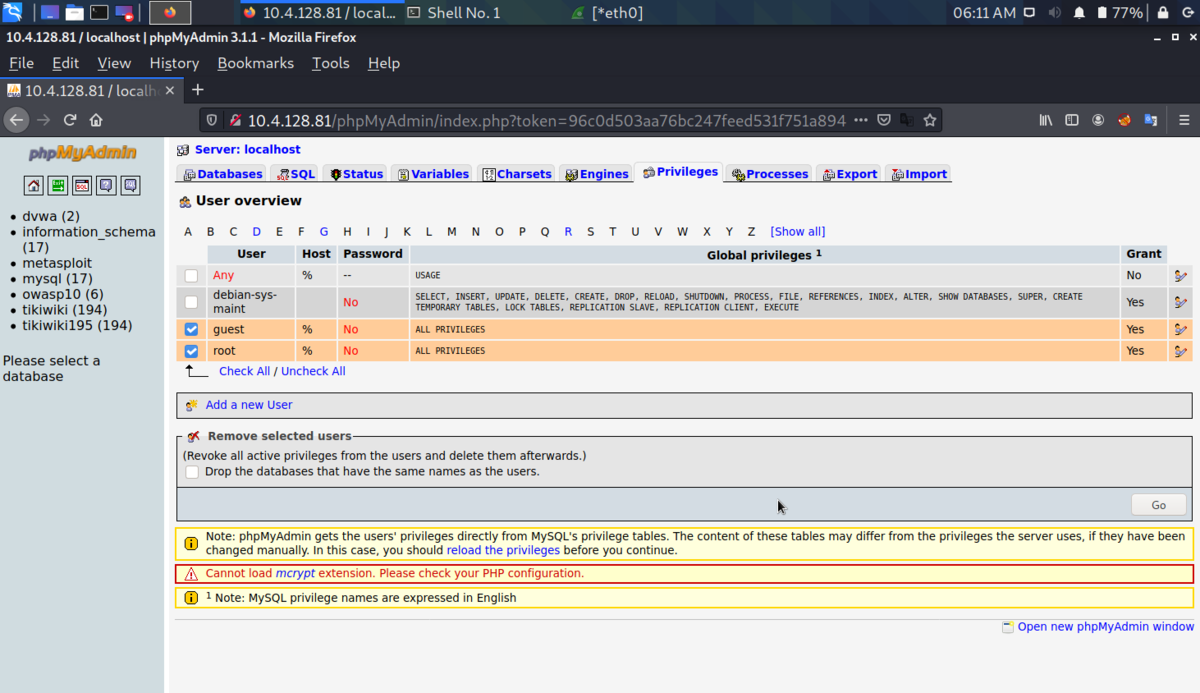Screen dimensions: 1200x693
Task: Click the Uncheck All link
Action: click(313, 371)
